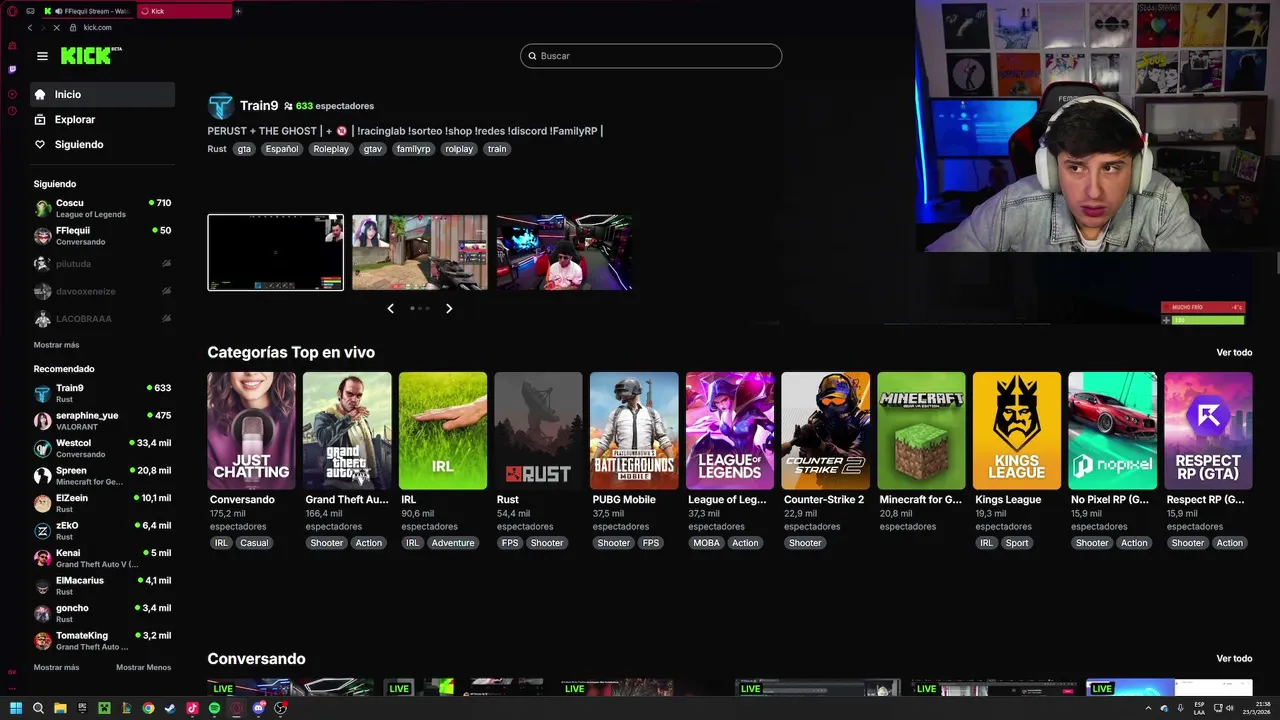Switch to the Kick browser tab
This screenshot has width=1280, height=720.
coord(185,11)
